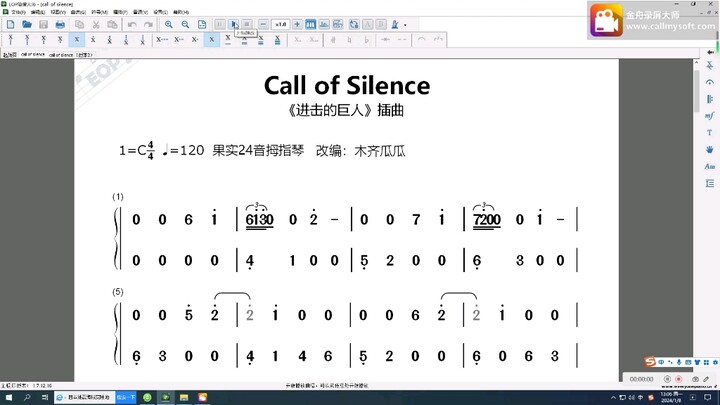Open the hand fingering tool in sidebar
This screenshot has width=720, height=405.
710,149
